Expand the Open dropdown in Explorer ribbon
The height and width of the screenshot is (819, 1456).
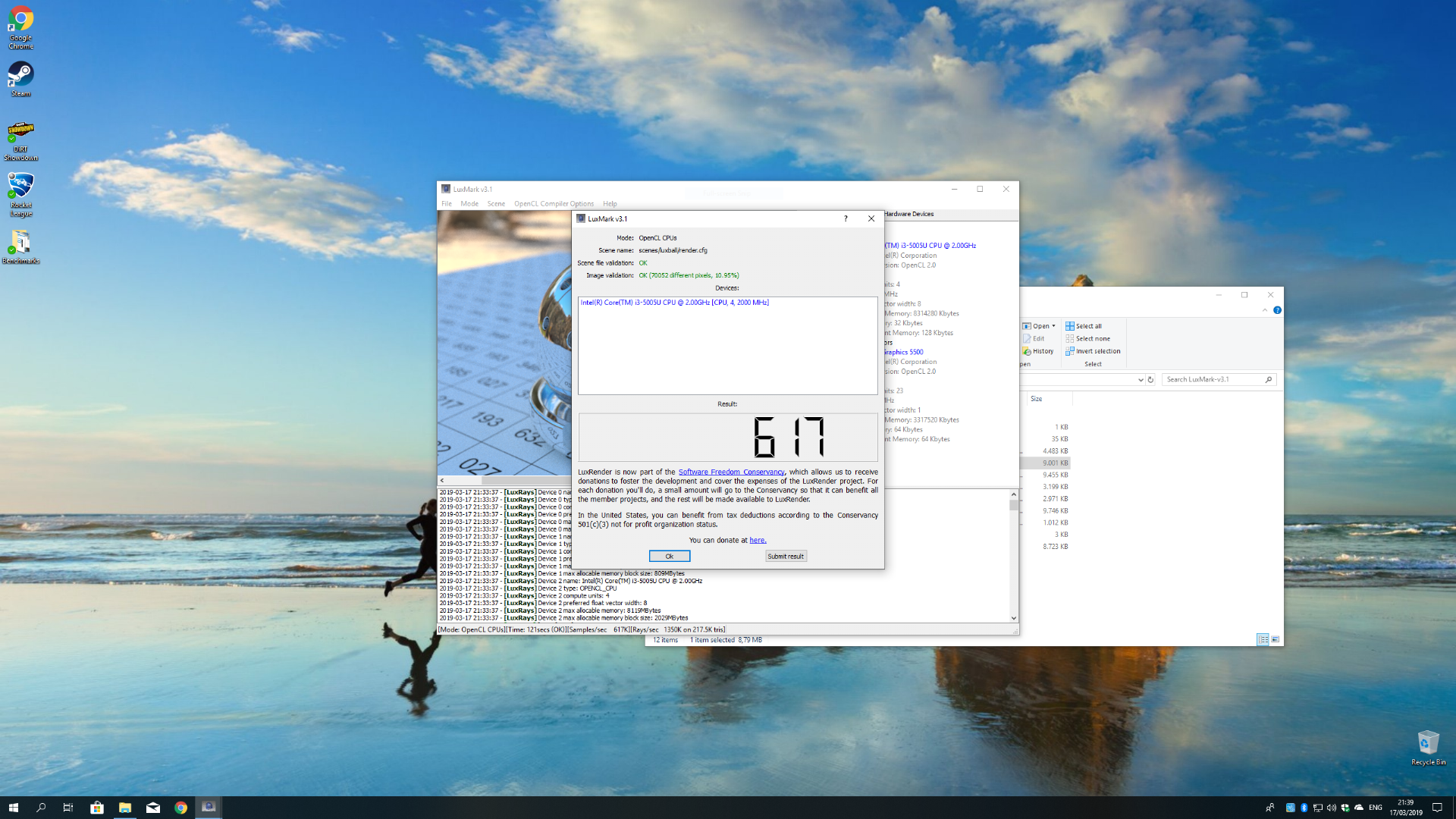coord(1053,326)
